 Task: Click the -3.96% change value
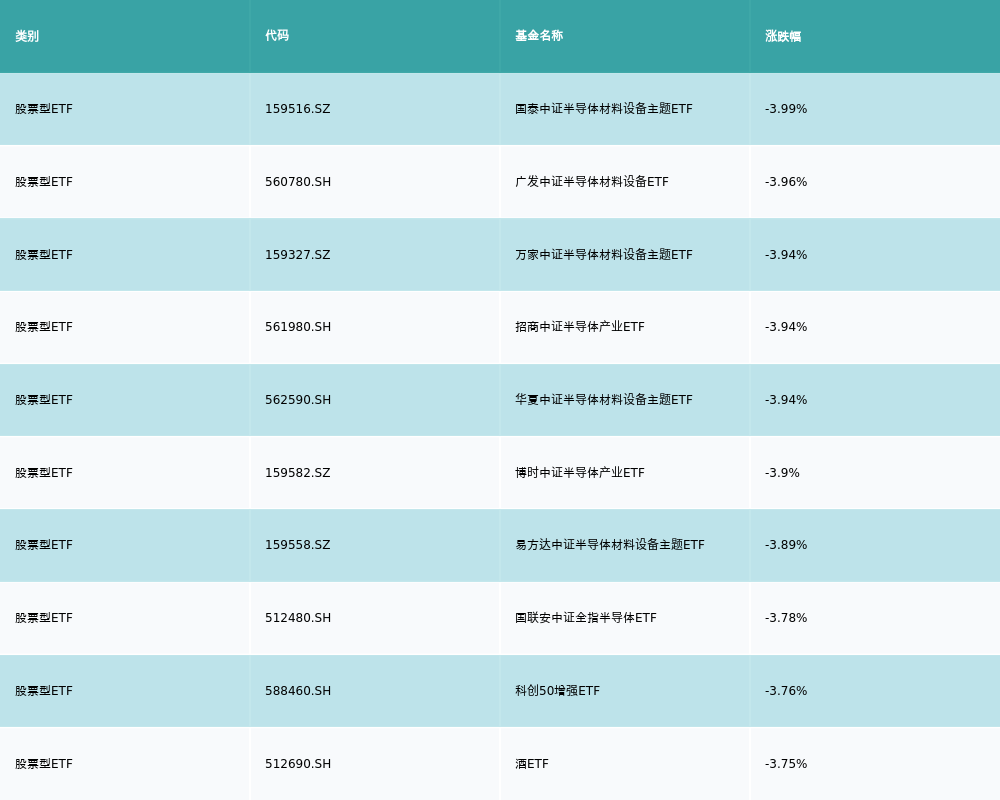(x=786, y=182)
